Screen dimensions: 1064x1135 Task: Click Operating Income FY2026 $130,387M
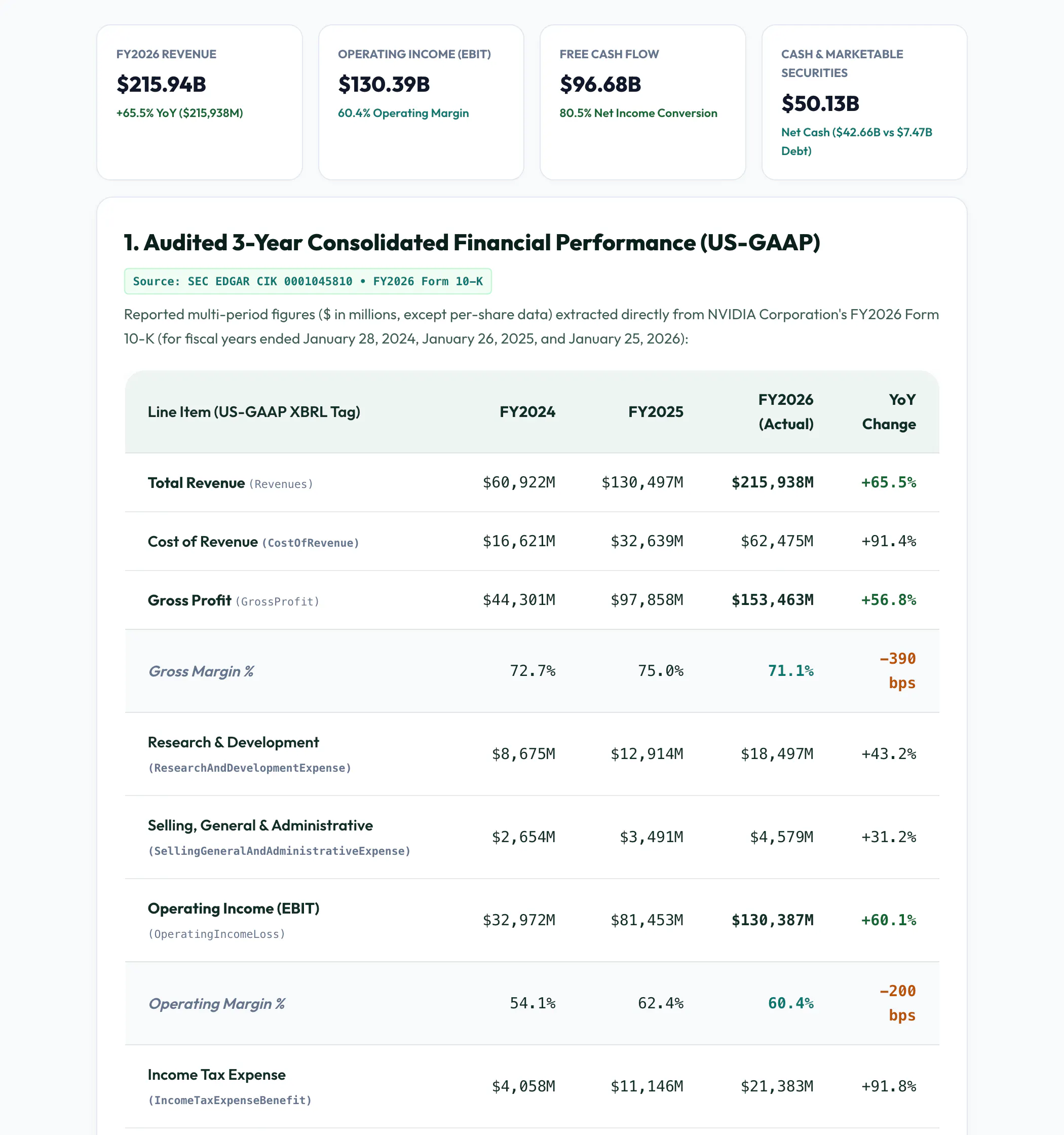[772, 920]
